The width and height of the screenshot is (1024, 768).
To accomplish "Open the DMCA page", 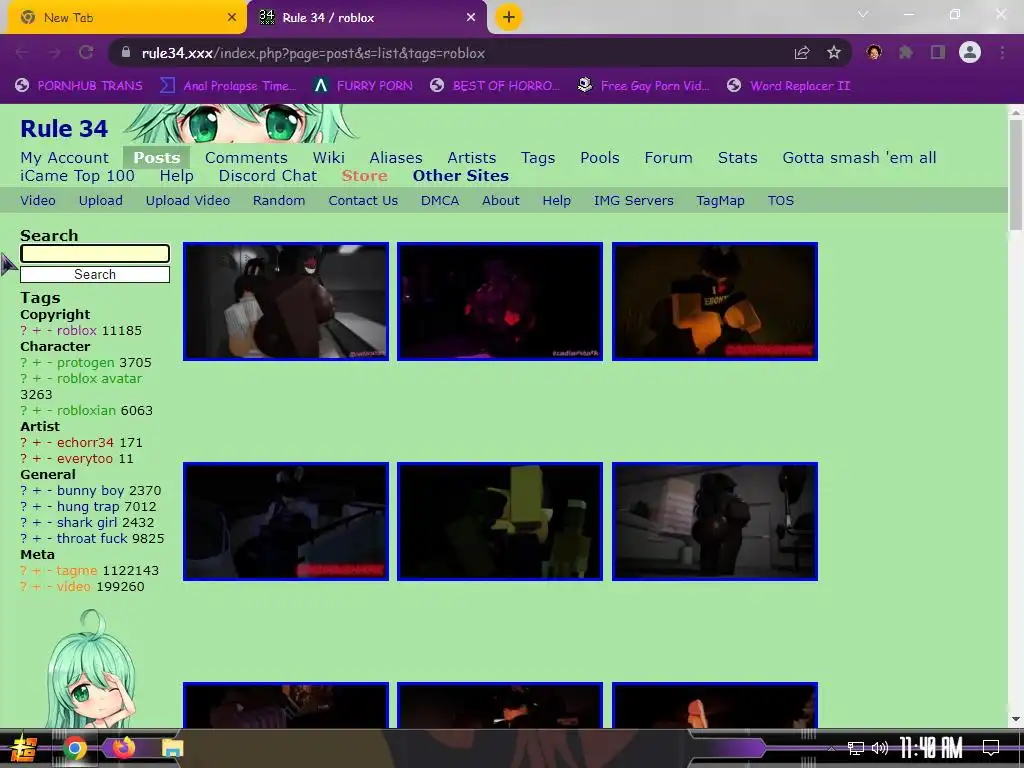I will pyautogui.click(x=440, y=200).
